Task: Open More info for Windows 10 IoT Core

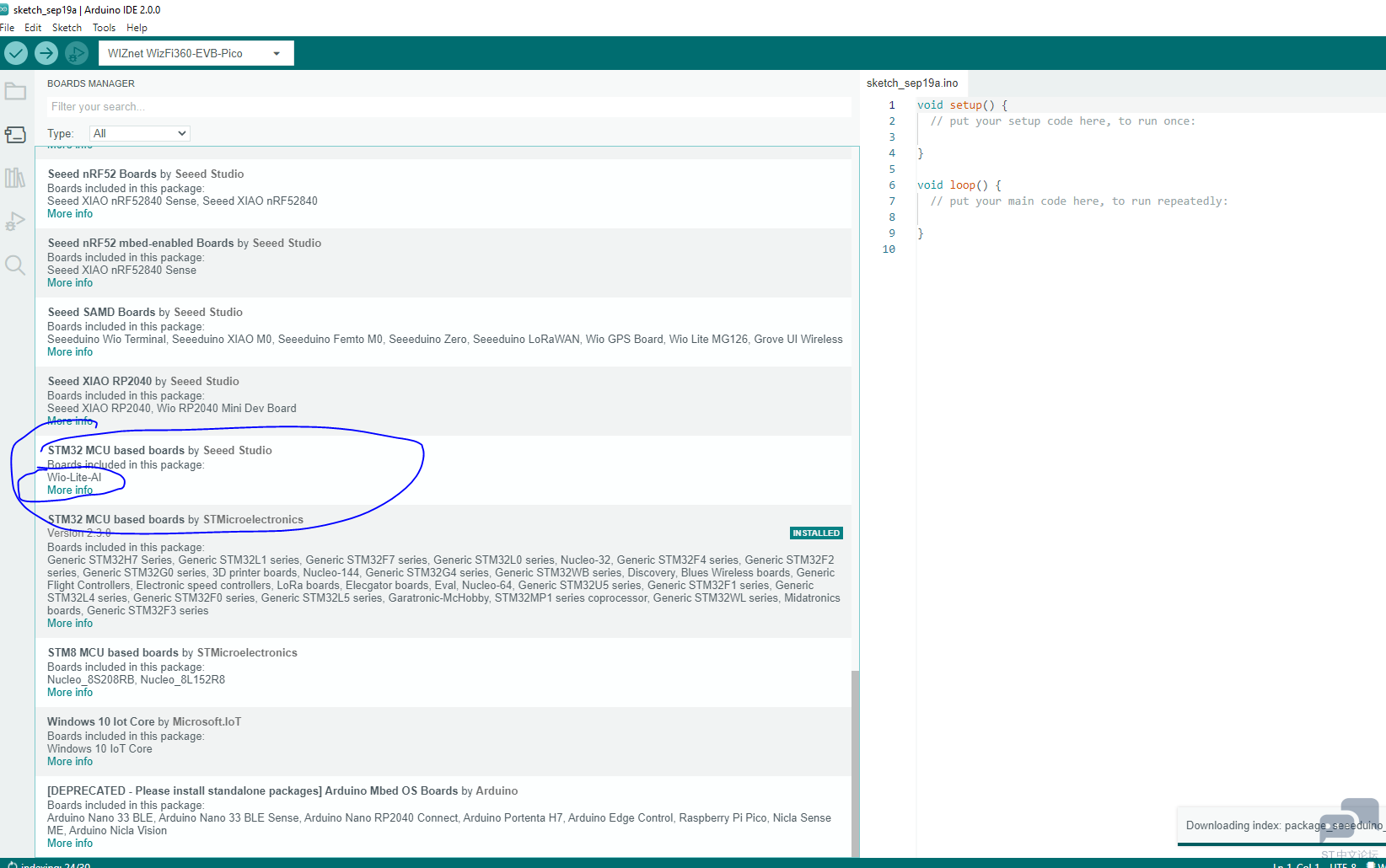Action: tap(70, 762)
